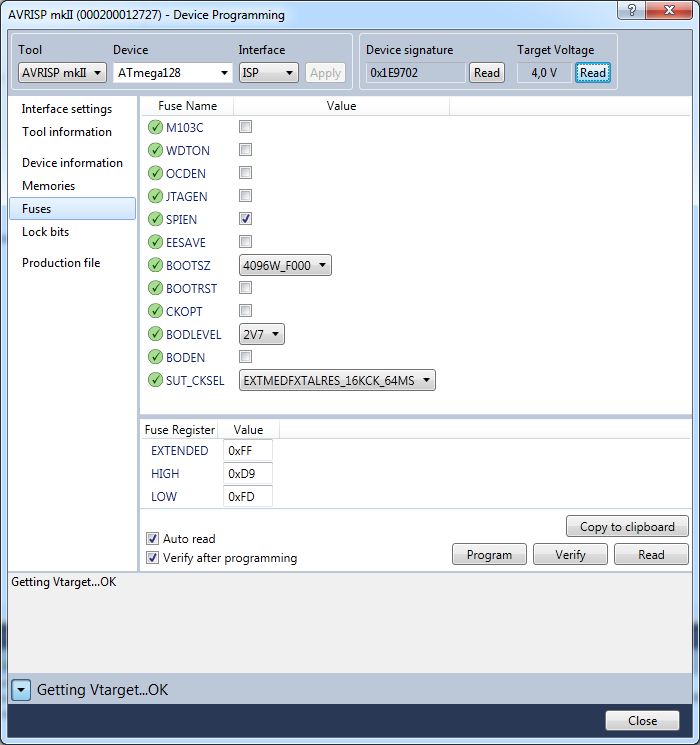Click the EXTENDED fuse value field
Image resolution: width=700 pixels, height=745 pixels.
pos(248,450)
